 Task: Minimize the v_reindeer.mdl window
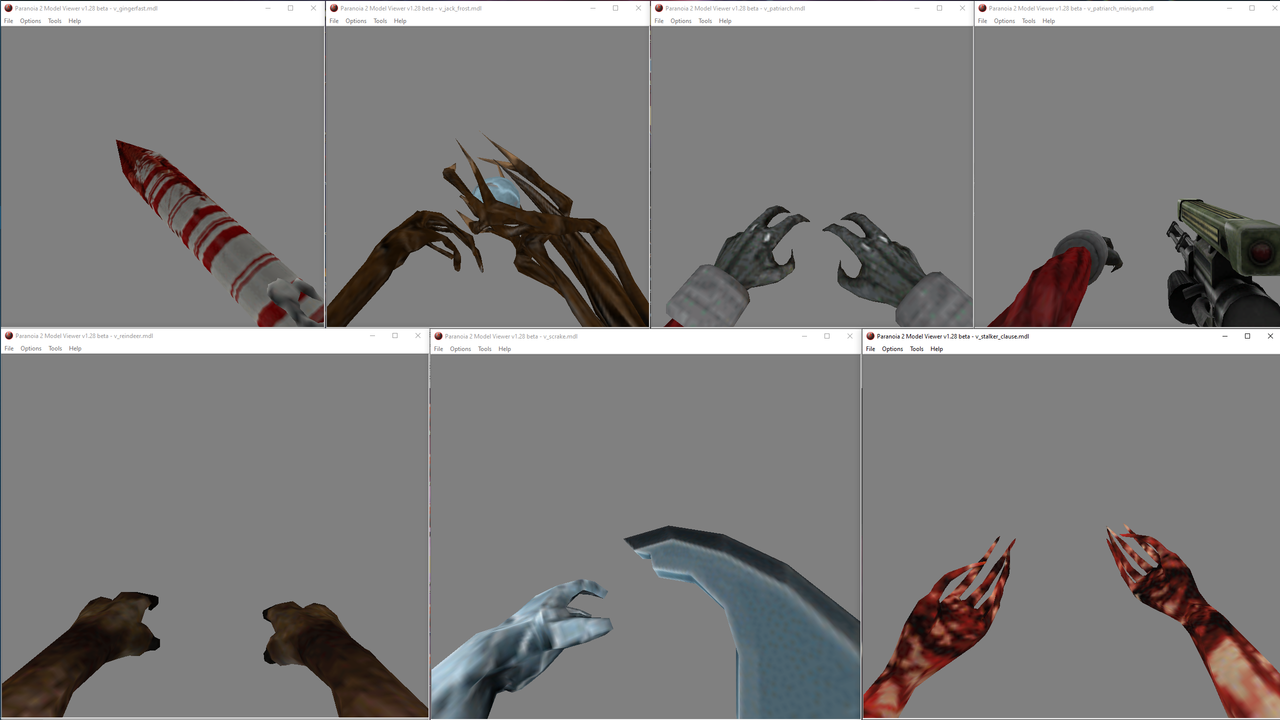[371, 336]
